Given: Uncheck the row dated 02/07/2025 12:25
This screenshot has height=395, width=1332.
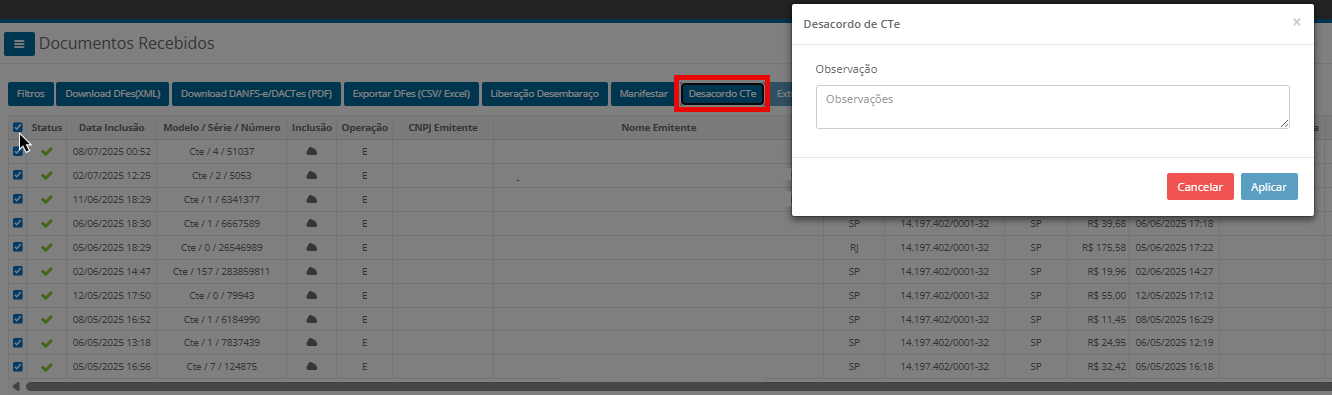Looking at the screenshot, I should tap(17, 175).
